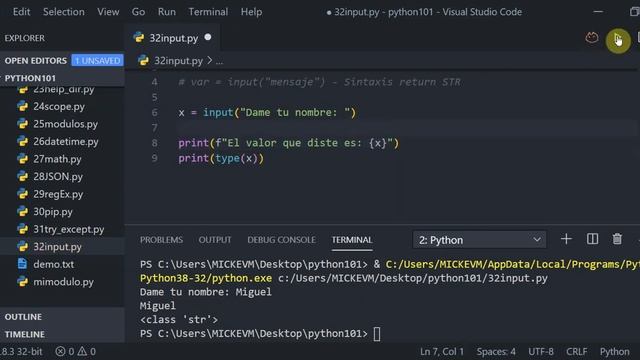Click 32input.py in the breadcrumb
The image size is (640, 360).
(178, 61)
